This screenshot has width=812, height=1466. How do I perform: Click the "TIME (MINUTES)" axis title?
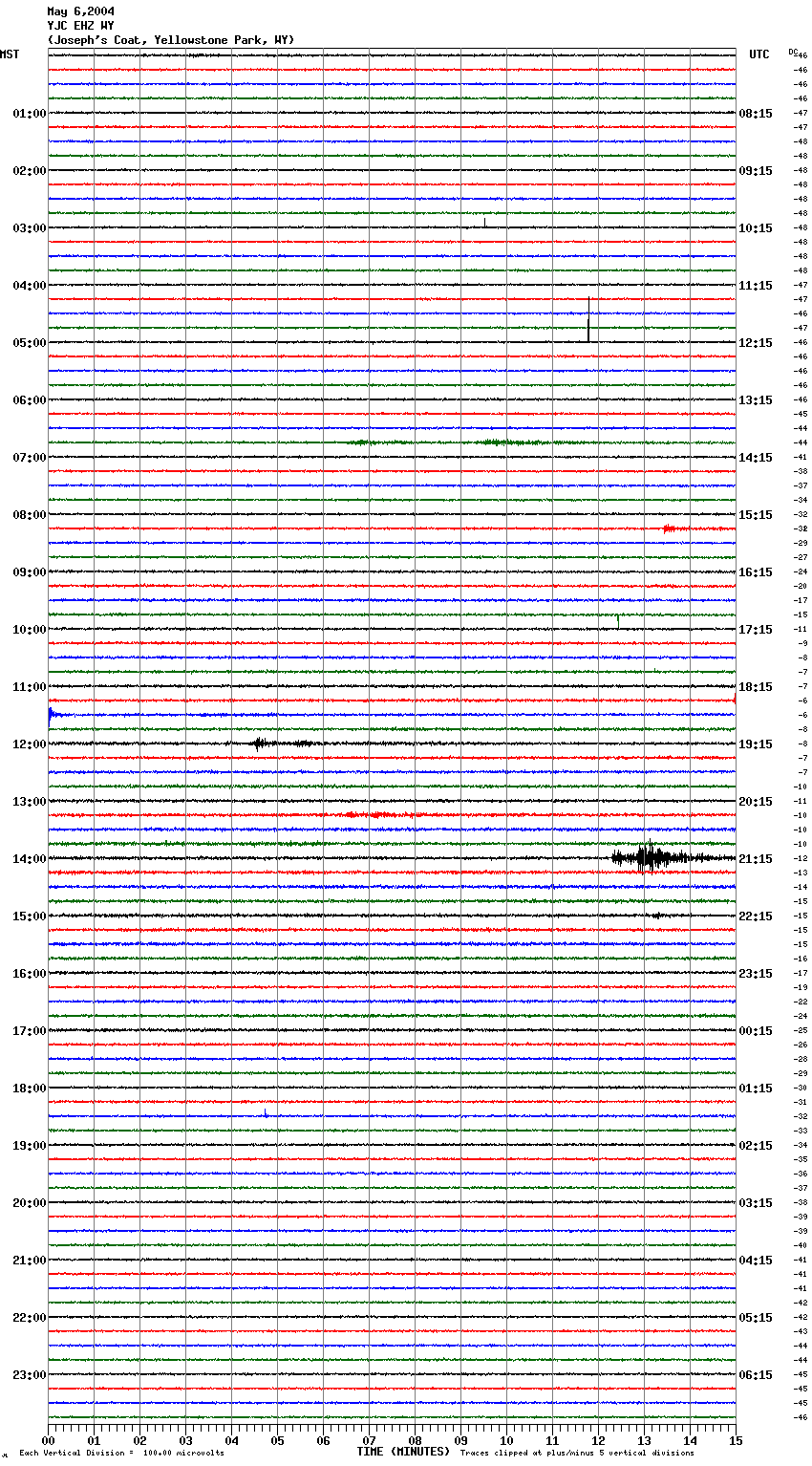(x=403, y=1452)
